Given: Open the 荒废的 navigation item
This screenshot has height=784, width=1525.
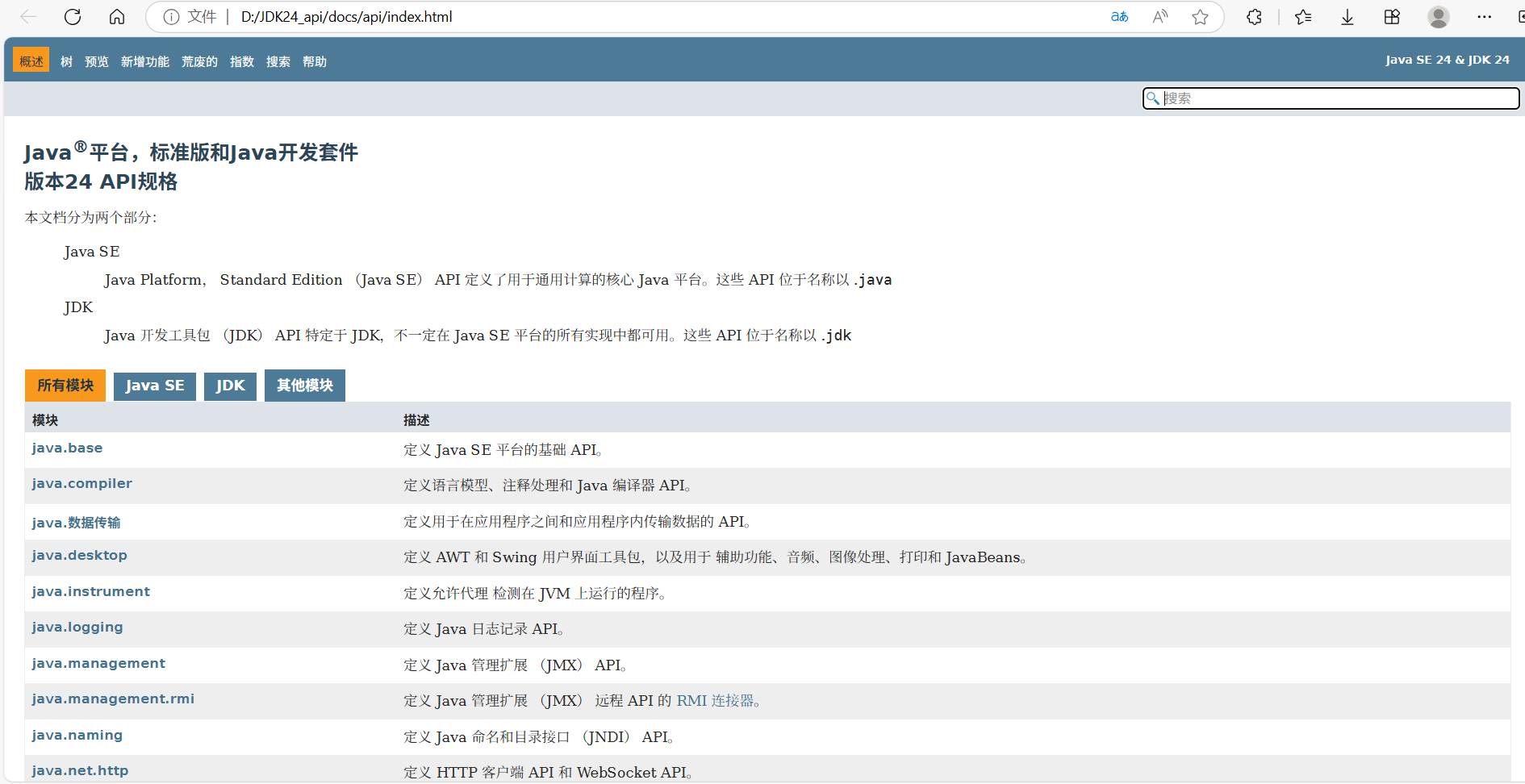Looking at the screenshot, I should click(x=199, y=61).
